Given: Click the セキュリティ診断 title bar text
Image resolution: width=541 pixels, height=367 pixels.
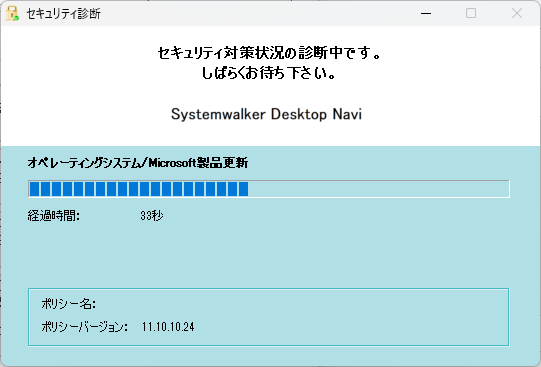Looking at the screenshot, I should click(x=63, y=14).
